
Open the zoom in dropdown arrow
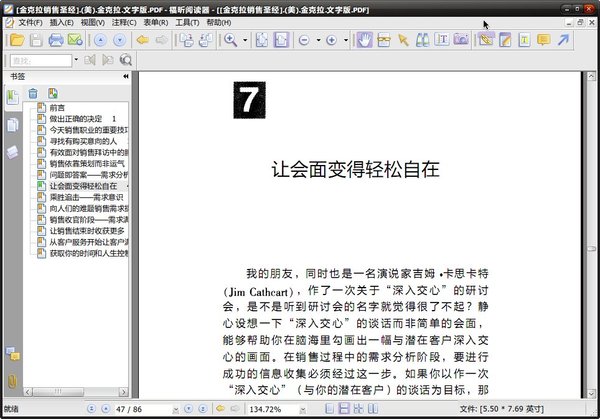[x=346, y=40]
